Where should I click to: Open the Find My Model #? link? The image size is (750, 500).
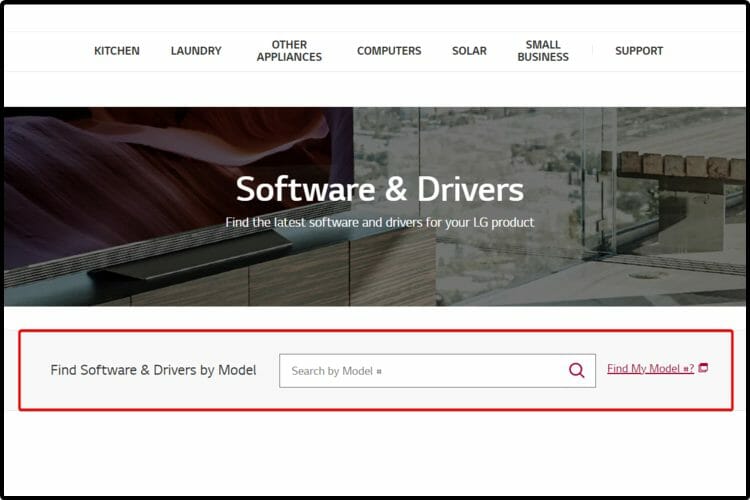coord(651,368)
